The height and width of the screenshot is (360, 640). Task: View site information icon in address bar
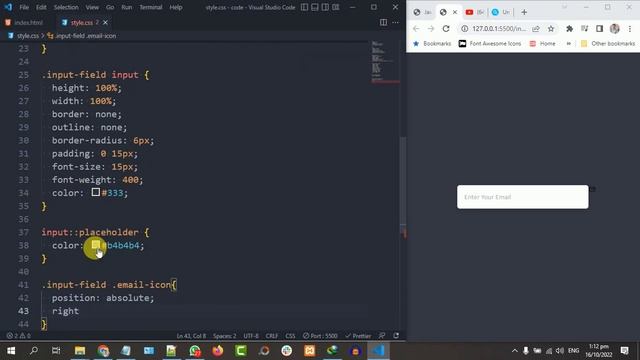coord(464,29)
